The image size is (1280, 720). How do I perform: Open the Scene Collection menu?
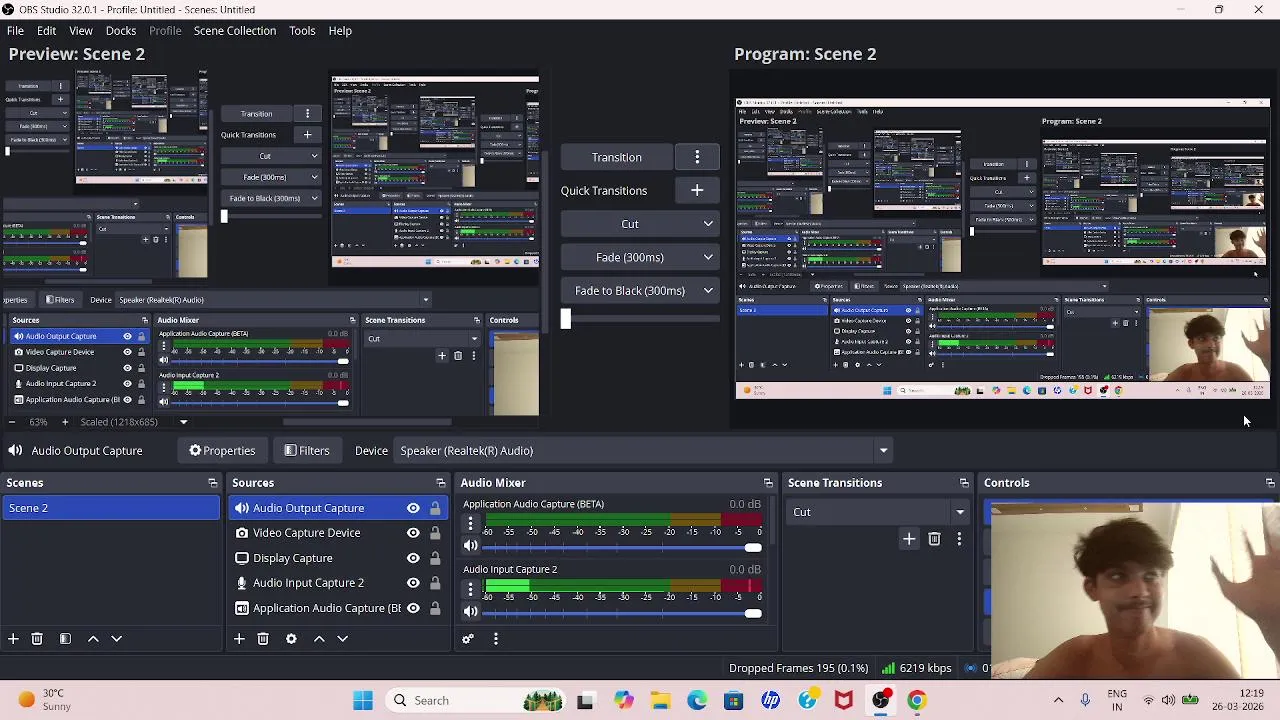click(235, 30)
